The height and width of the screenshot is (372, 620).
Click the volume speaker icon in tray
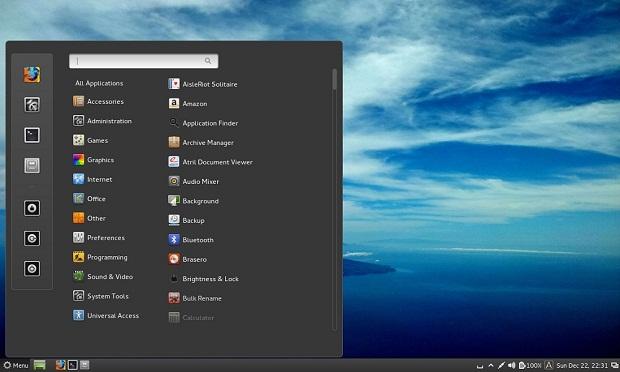pos(512,365)
